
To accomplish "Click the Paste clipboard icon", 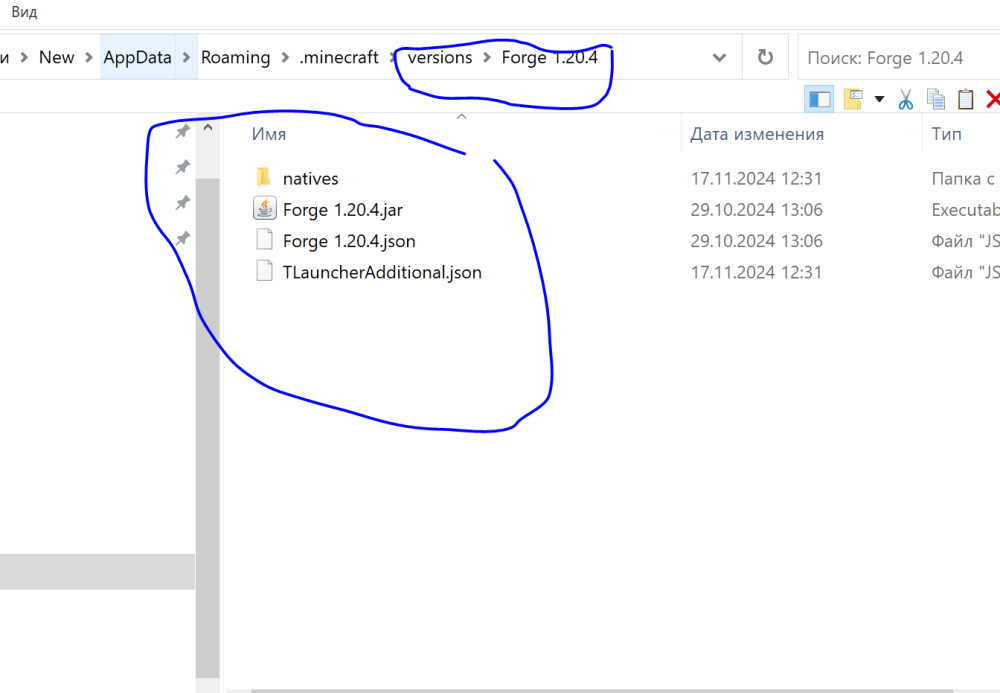I will (966, 99).
